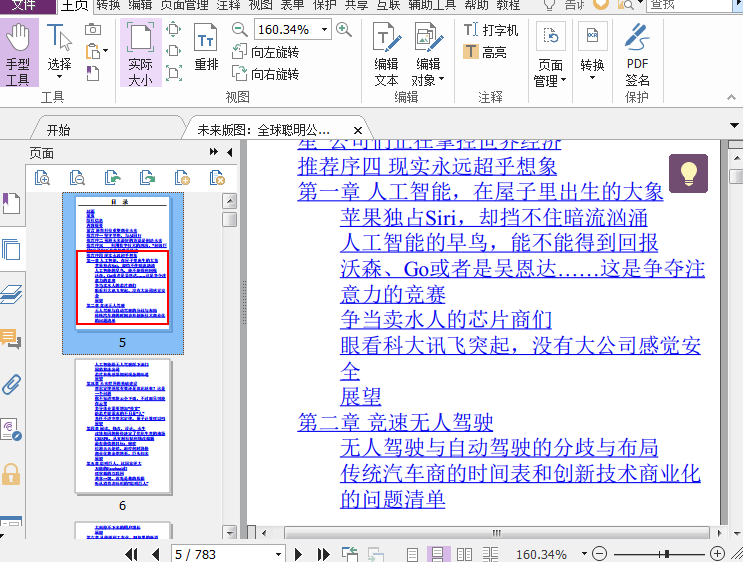The height and width of the screenshot is (562, 743).
Task: Open the Pages side panel icon
Action: click(x=11, y=249)
